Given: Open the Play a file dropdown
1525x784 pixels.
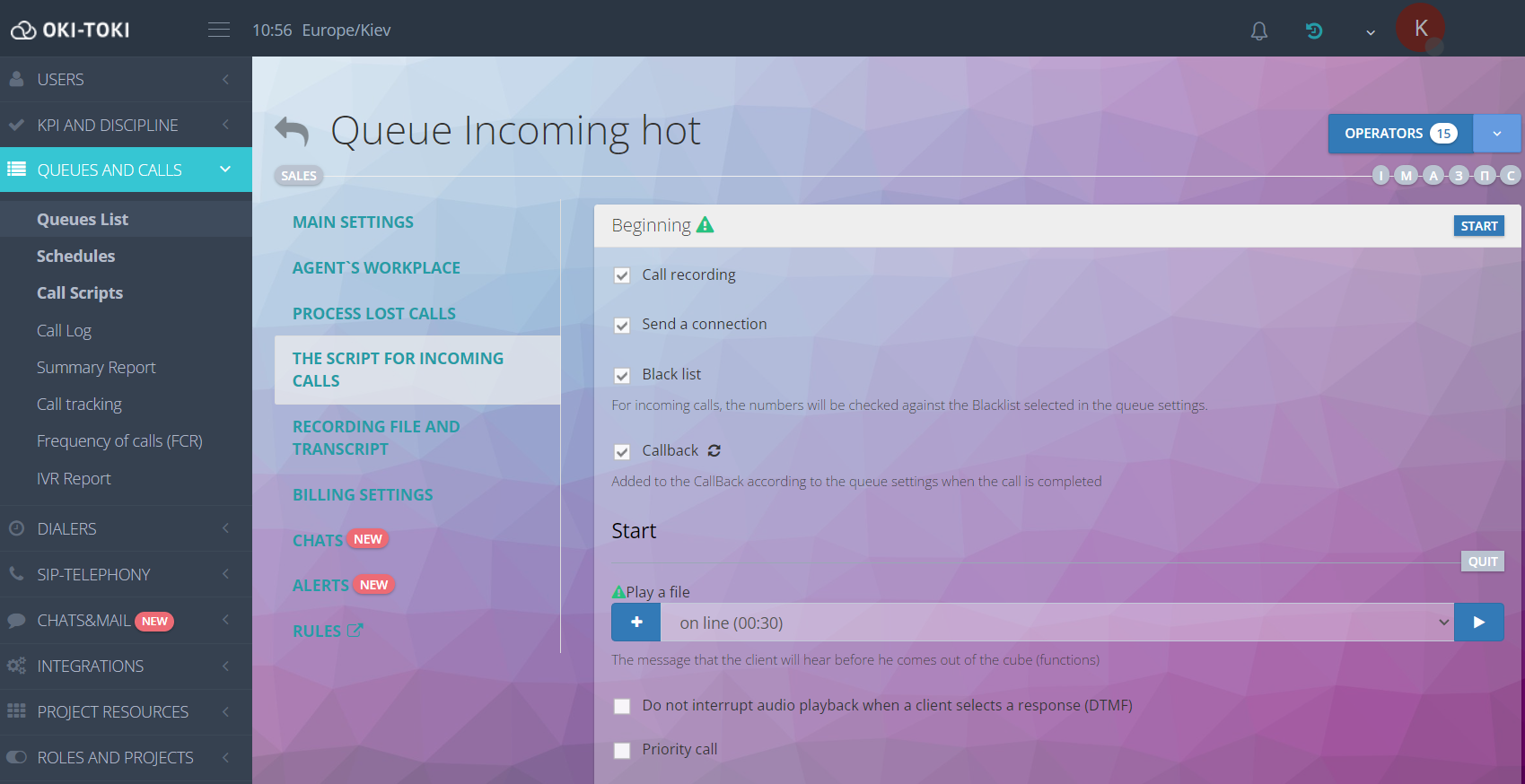Looking at the screenshot, I should [x=1056, y=623].
